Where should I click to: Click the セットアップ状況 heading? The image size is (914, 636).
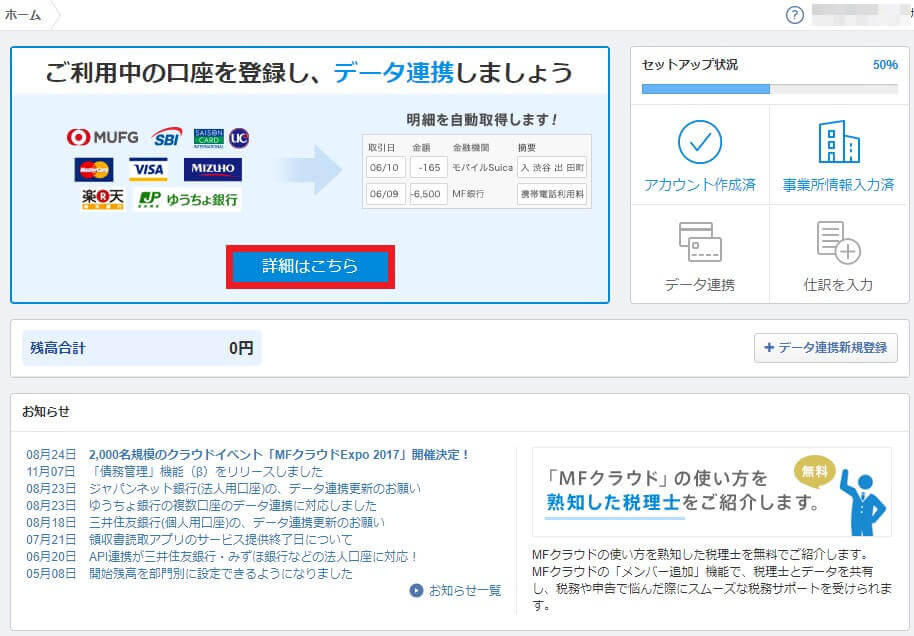click(690, 65)
